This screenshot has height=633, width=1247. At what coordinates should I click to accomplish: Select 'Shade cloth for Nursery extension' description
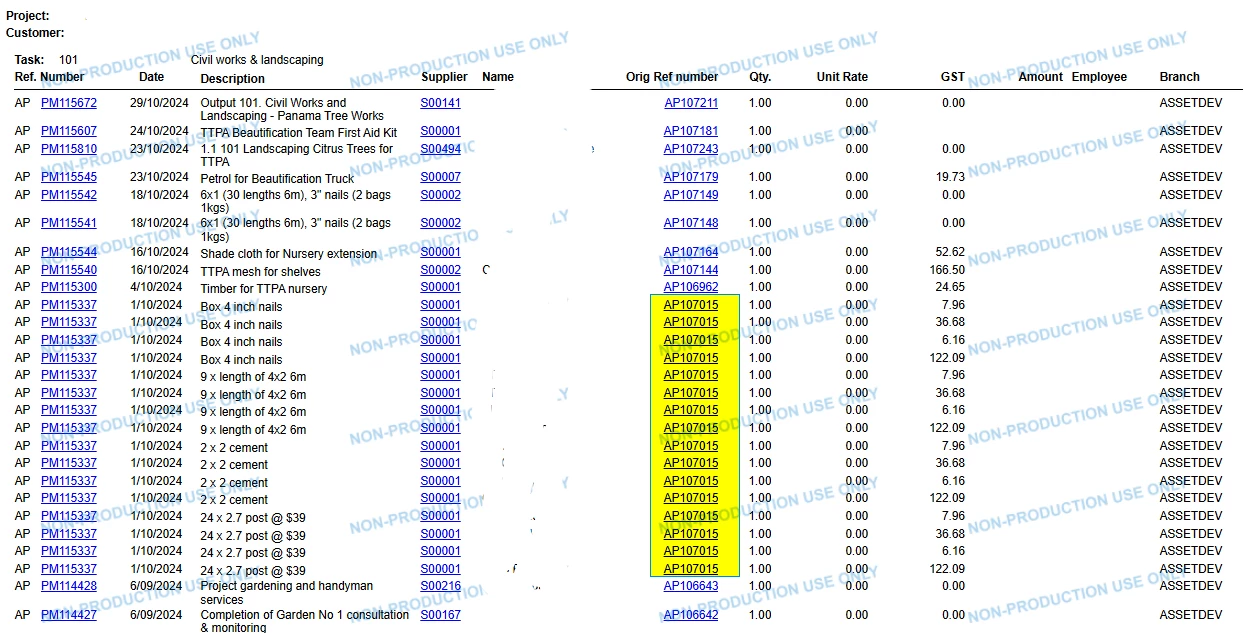(x=289, y=254)
